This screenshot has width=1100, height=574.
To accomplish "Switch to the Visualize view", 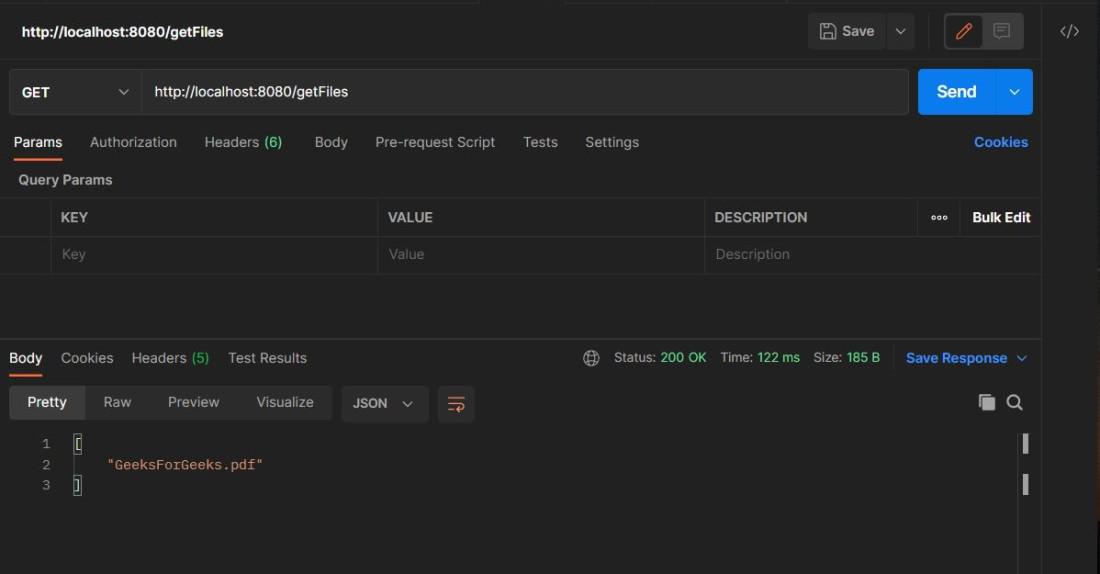I will pyautogui.click(x=285, y=402).
